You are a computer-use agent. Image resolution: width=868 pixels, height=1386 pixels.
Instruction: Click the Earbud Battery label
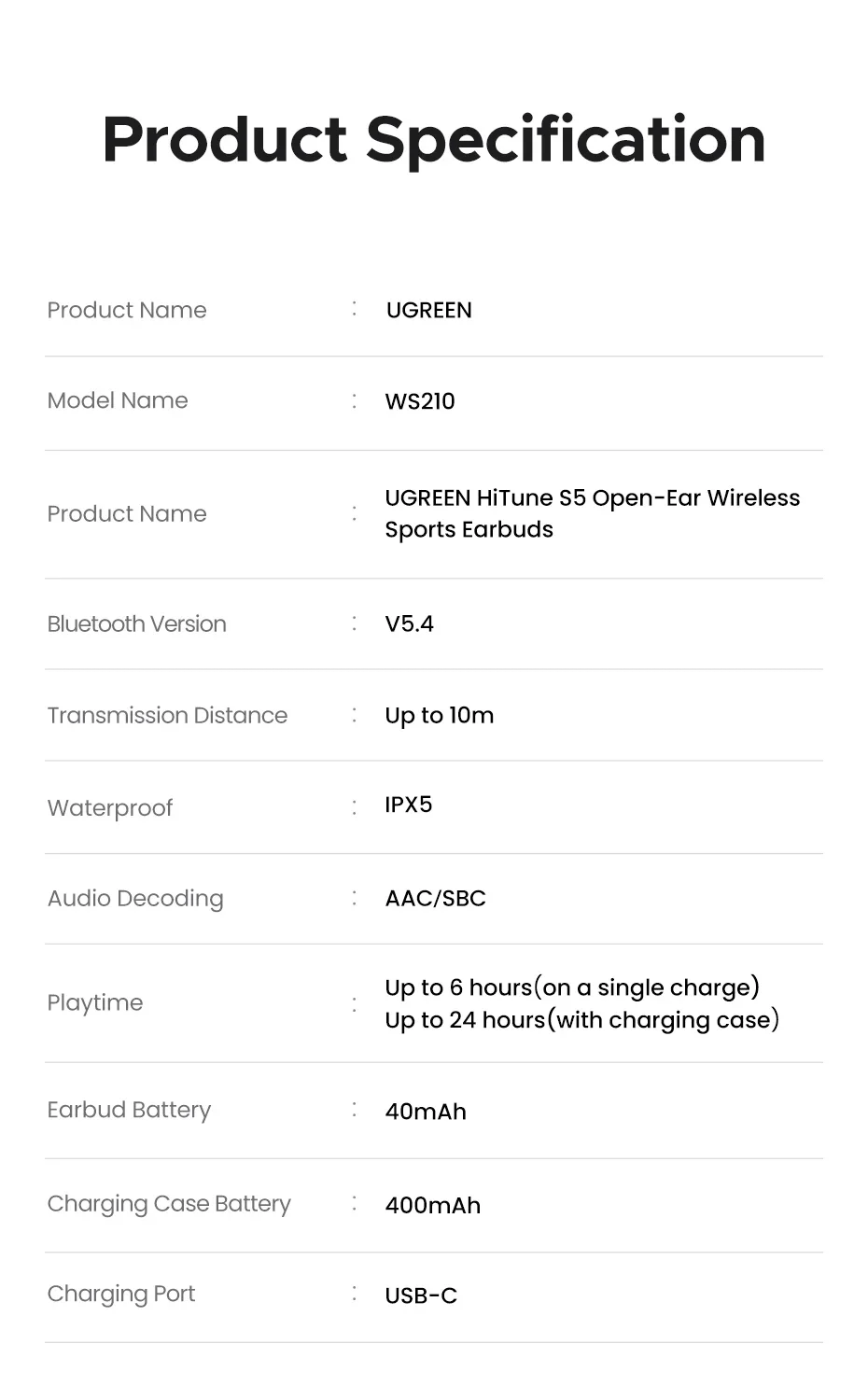pos(129,1110)
